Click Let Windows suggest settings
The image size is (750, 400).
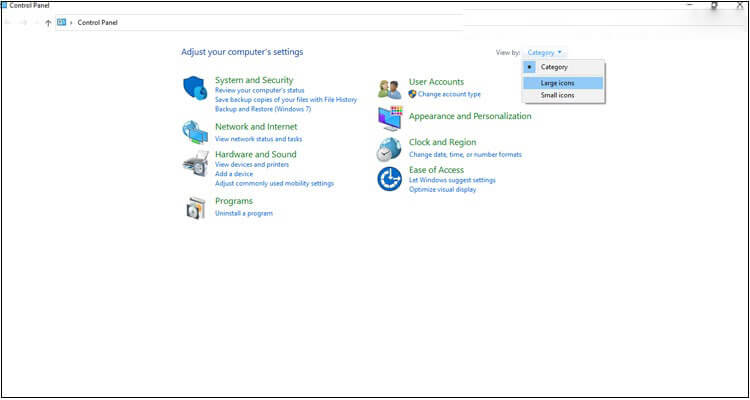452,180
